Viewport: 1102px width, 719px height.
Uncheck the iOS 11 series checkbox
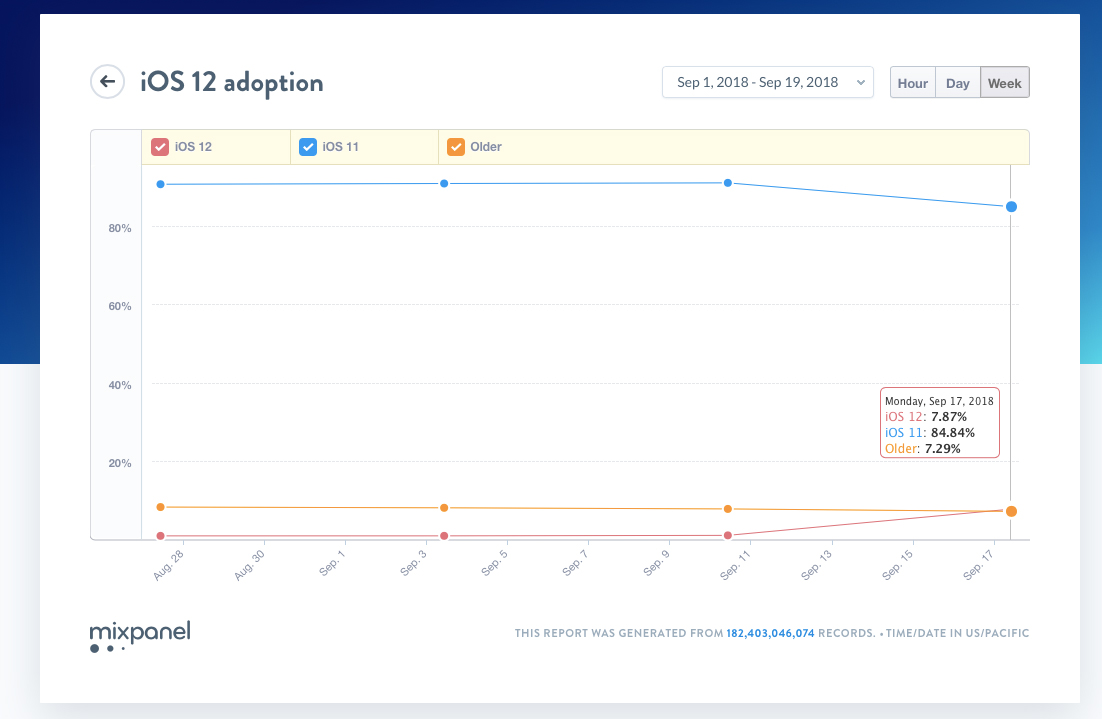pos(308,147)
